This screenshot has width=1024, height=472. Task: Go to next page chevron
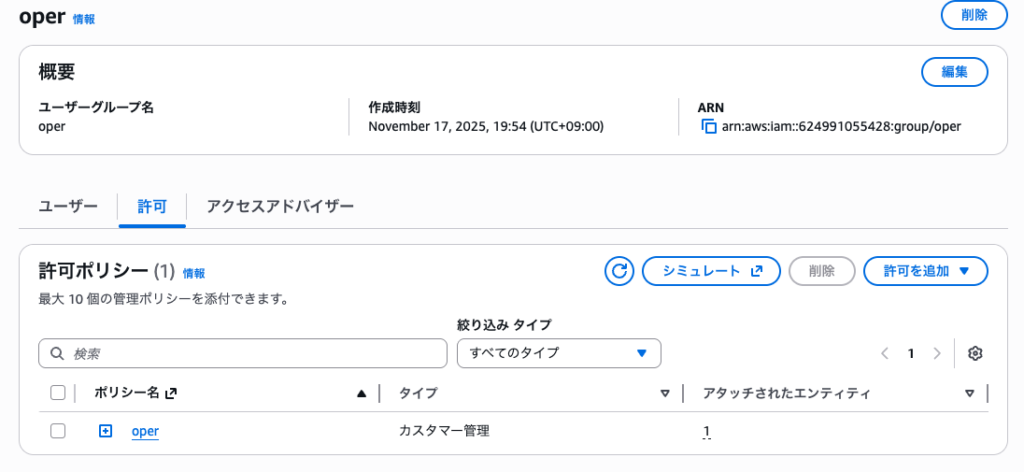[x=937, y=353]
